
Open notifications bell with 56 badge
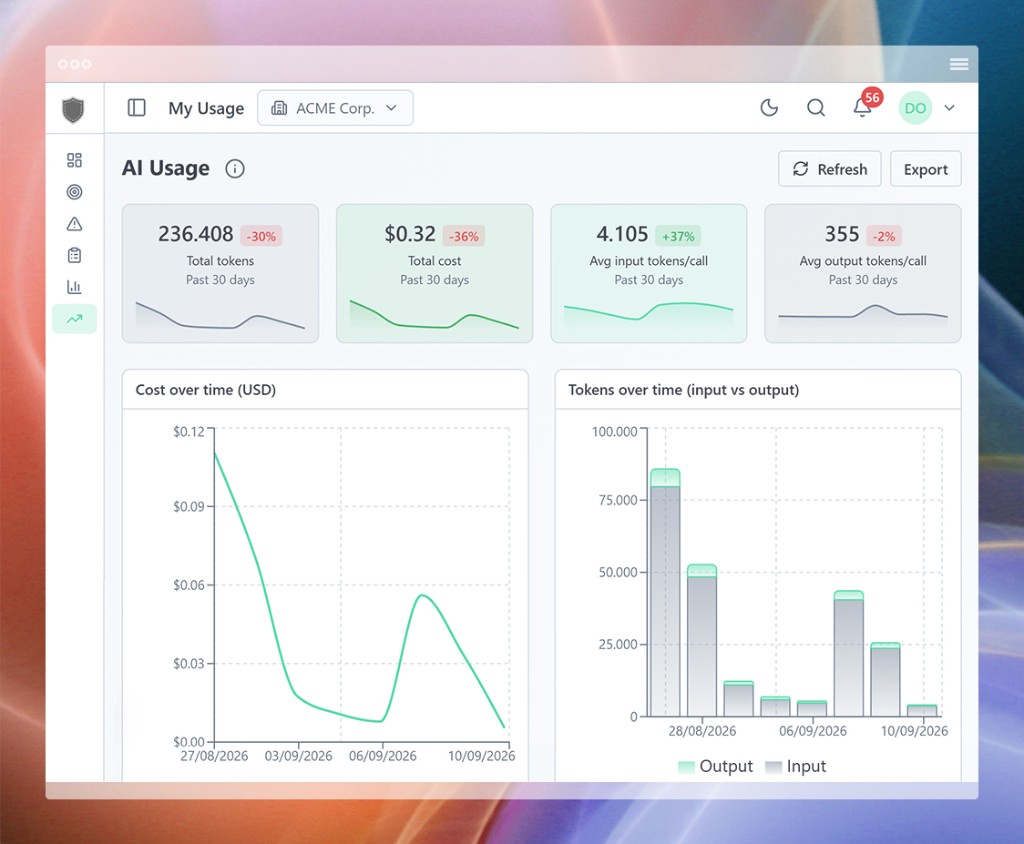point(863,106)
